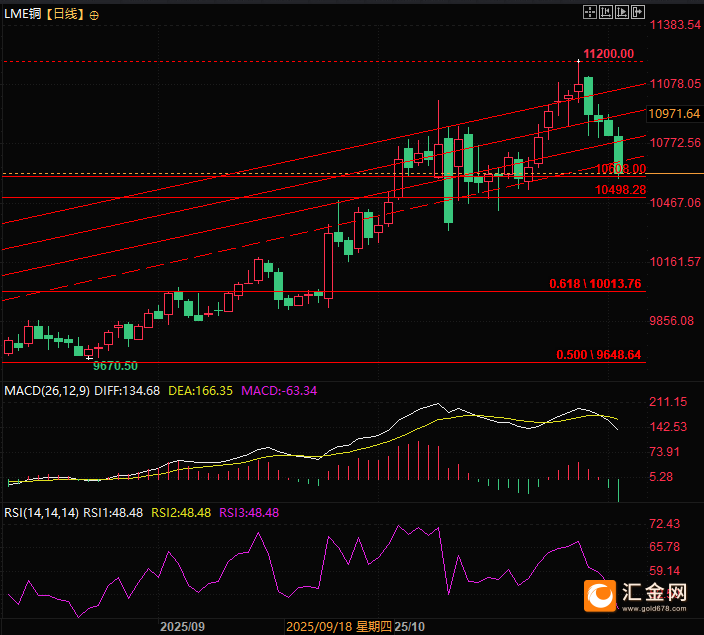Image resolution: width=704 pixels, height=635 pixels.
Task: Click the DEA:166.35 value
Action: pyautogui.click(x=200, y=391)
